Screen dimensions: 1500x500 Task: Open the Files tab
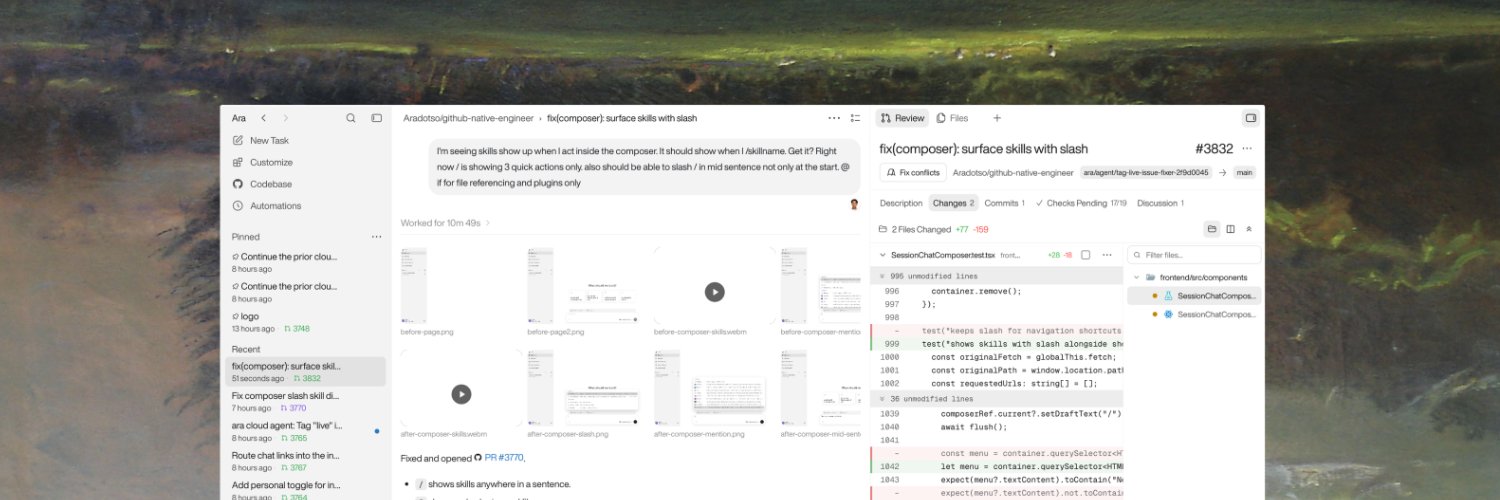[x=952, y=118]
